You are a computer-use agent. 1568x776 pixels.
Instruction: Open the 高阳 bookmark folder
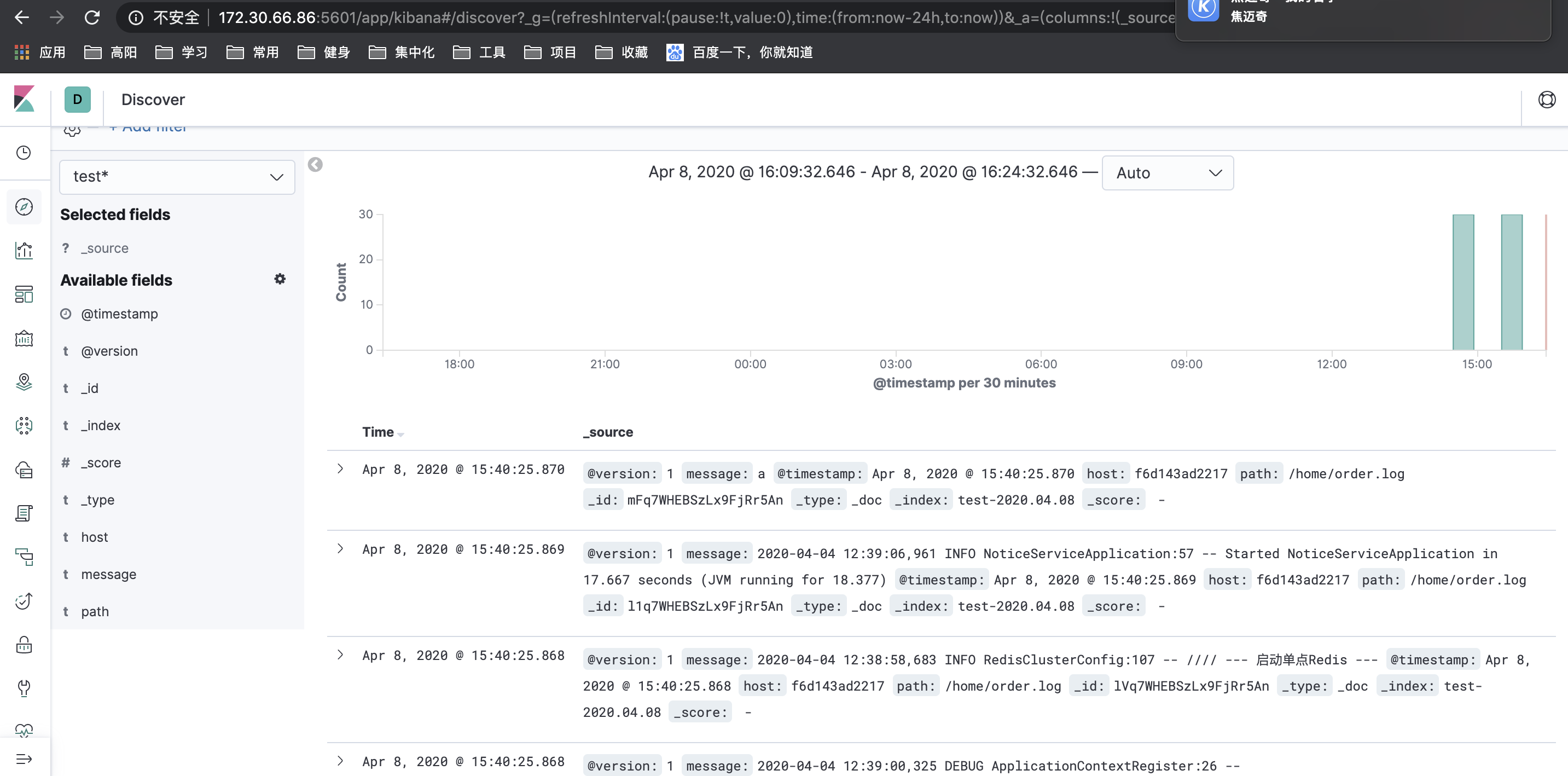(111, 53)
